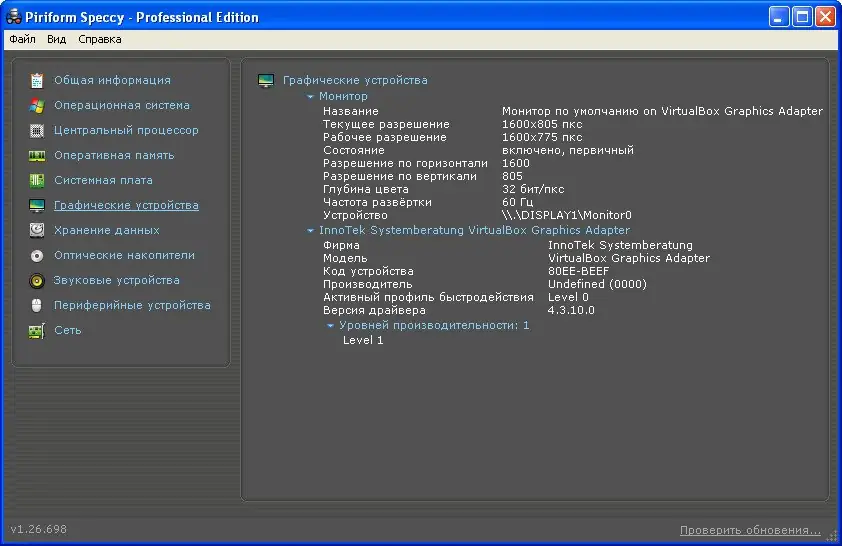Screen dimensions: 842x546
Task: Click the Рабочее разрешение value 1600x775 пкс
Action: point(542,137)
